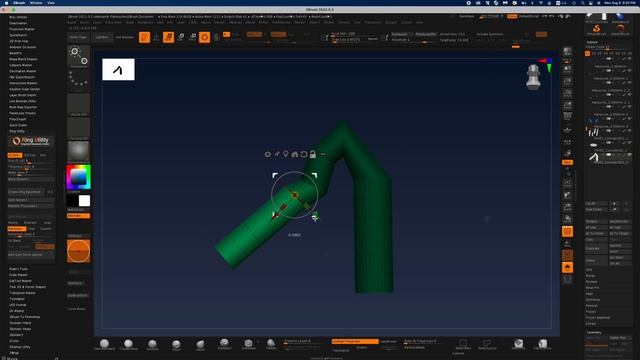The height and width of the screenshot is (360, 640).
Task: Open the material sphere selector
Action: click(78, 152)
